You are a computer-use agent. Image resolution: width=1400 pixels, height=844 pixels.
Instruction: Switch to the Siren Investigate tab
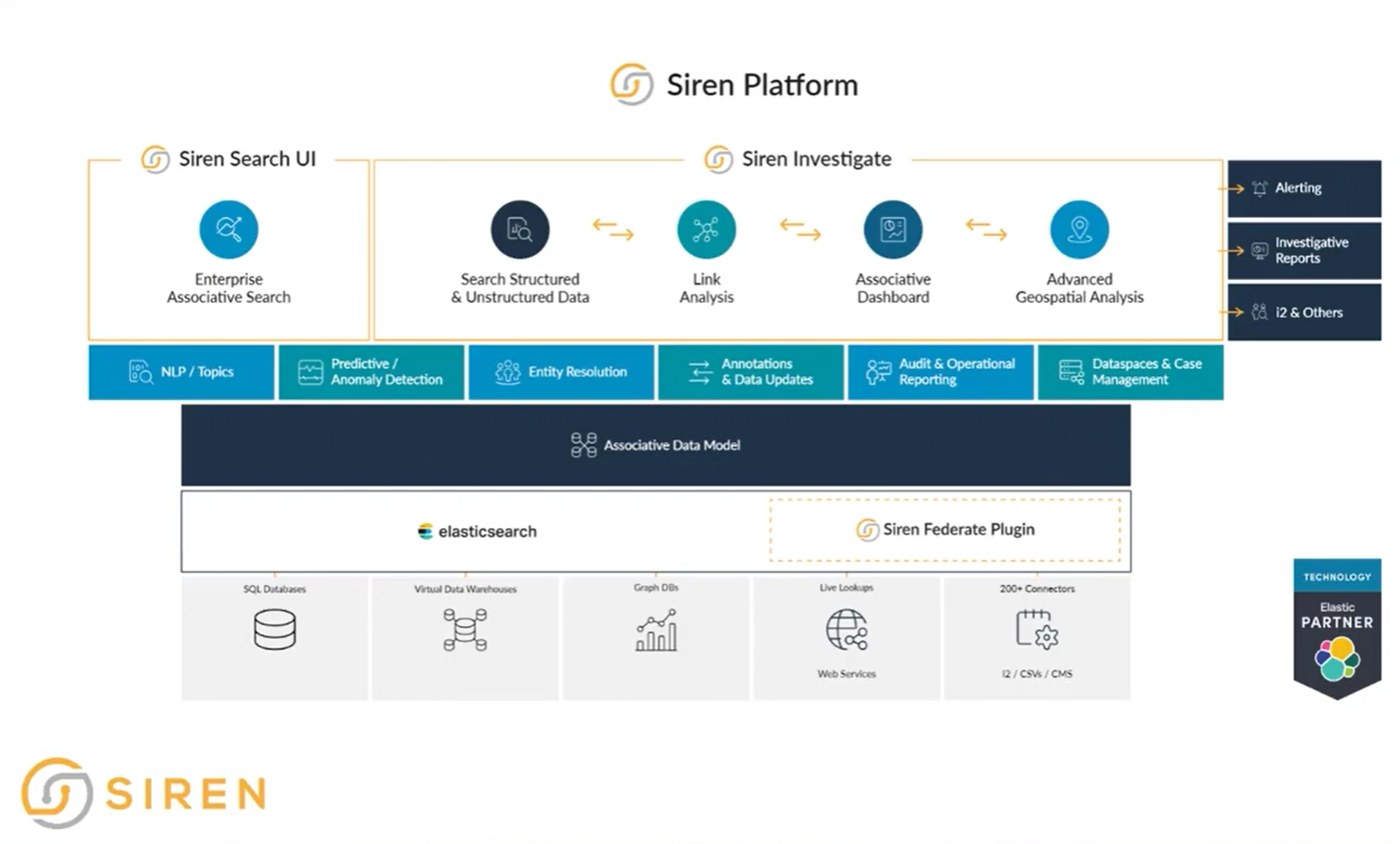(x=797, y=158)
